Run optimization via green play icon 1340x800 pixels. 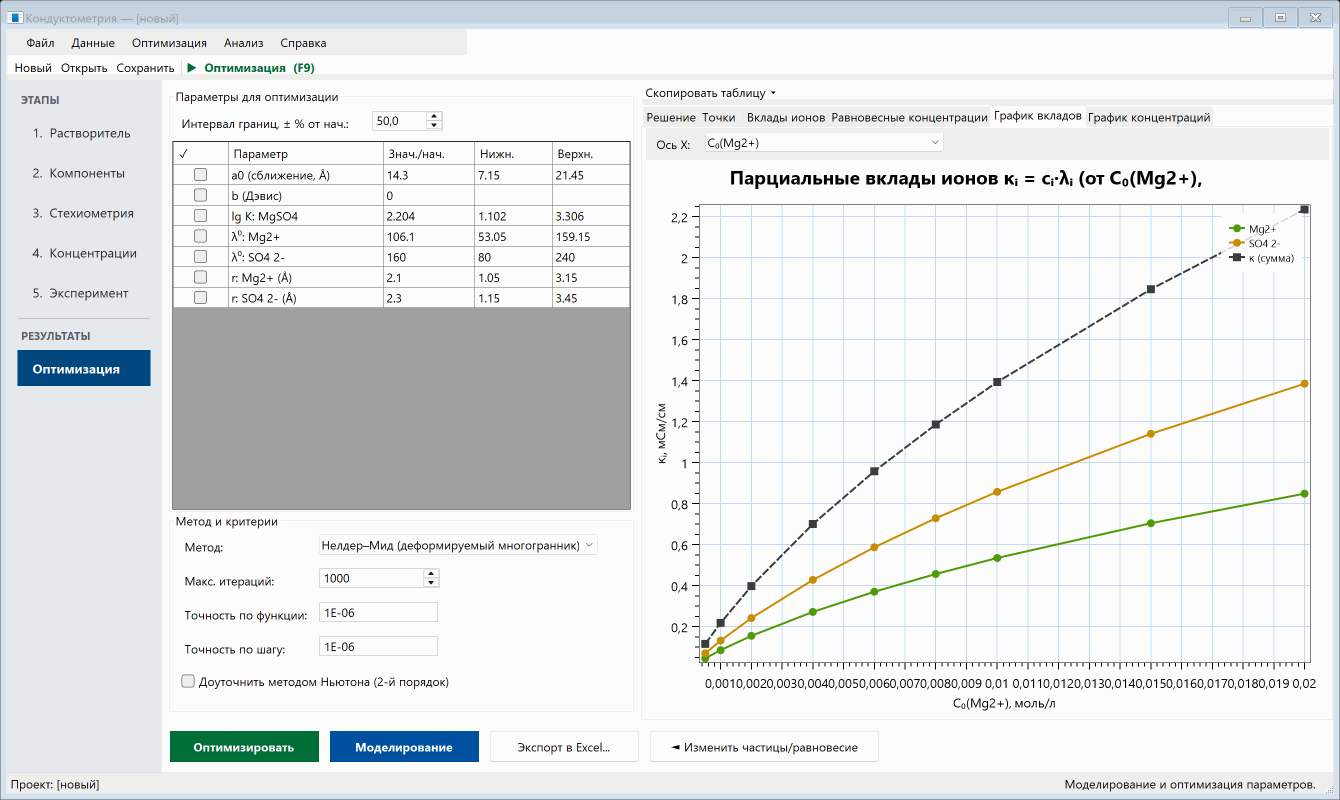pyautogui.click(x=191, y=68)
